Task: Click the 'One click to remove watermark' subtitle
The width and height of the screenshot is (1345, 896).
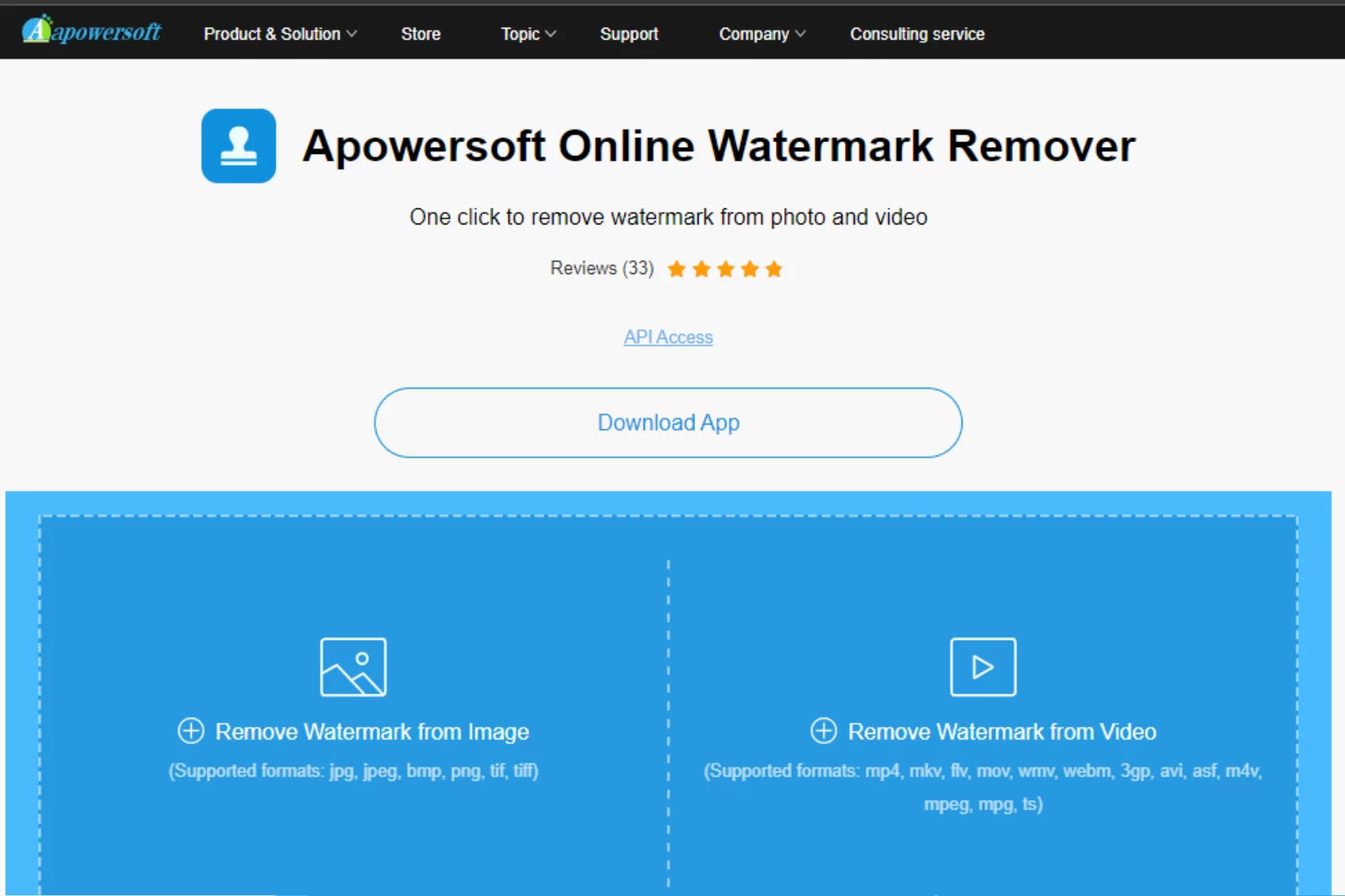Action: tap(668, 217)
